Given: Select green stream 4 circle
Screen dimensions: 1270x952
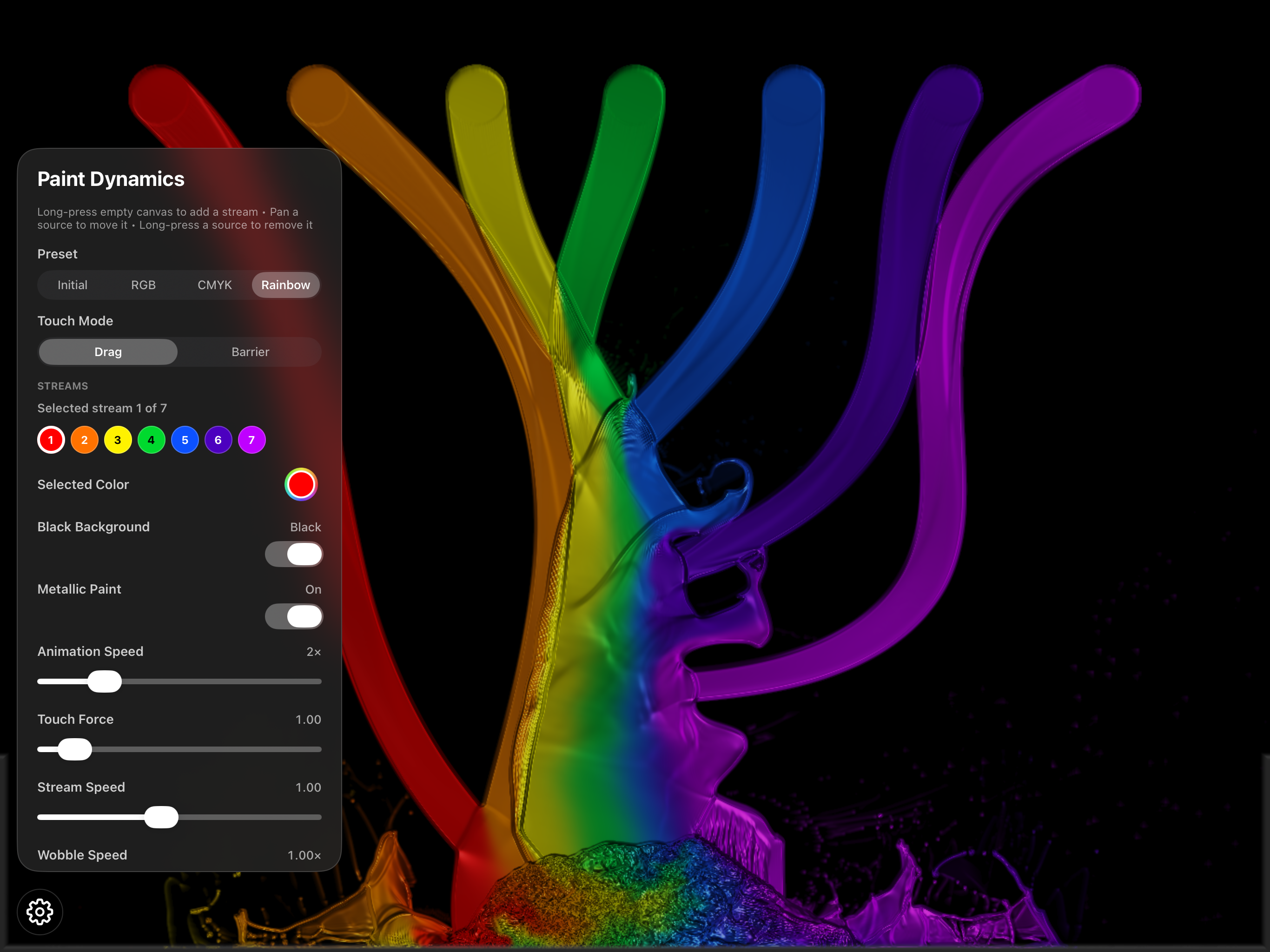Looking at the screenshot, I should [x=152, y=440].
